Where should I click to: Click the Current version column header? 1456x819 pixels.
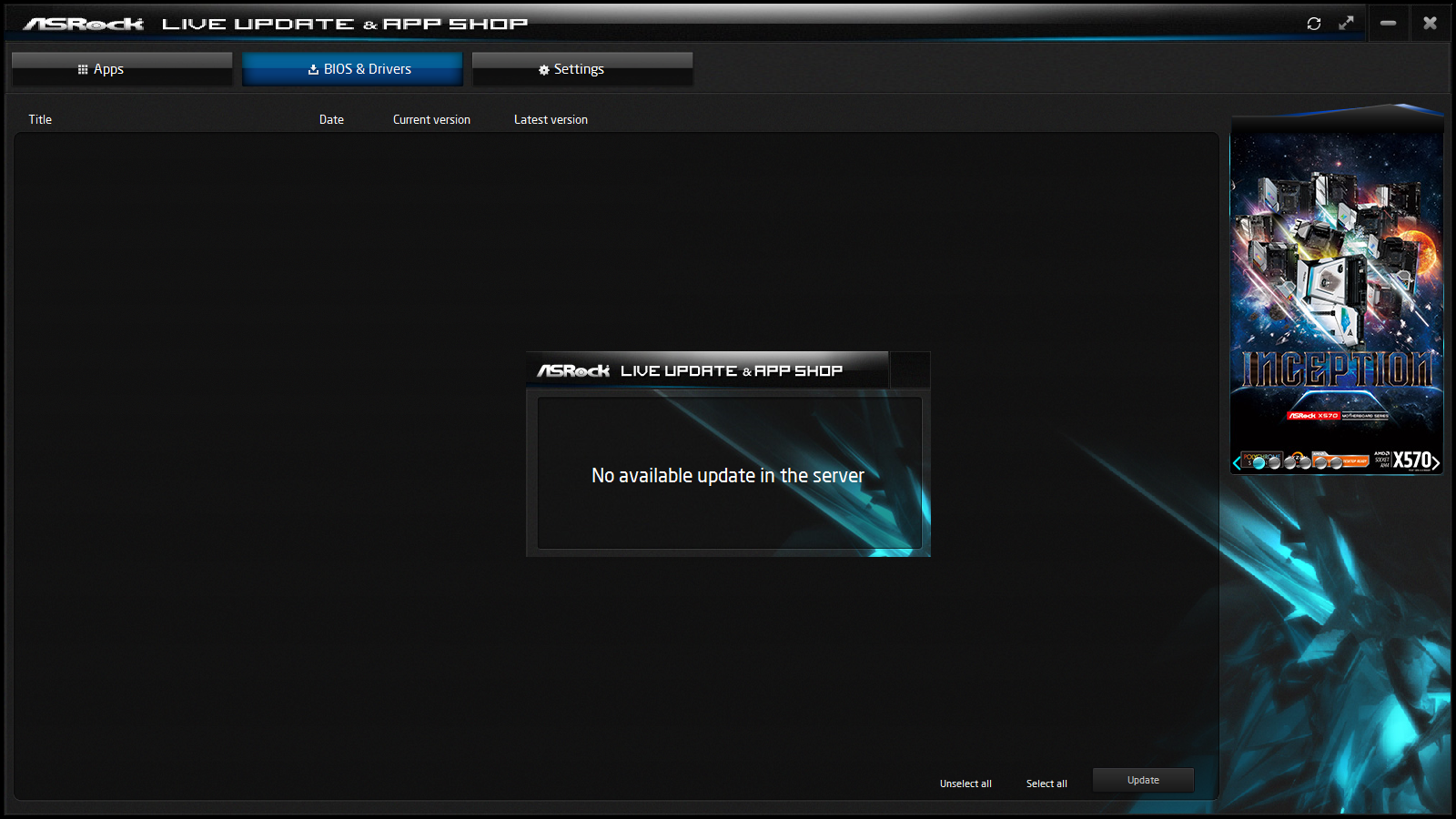pyautogui.click(x=431, y=119)
